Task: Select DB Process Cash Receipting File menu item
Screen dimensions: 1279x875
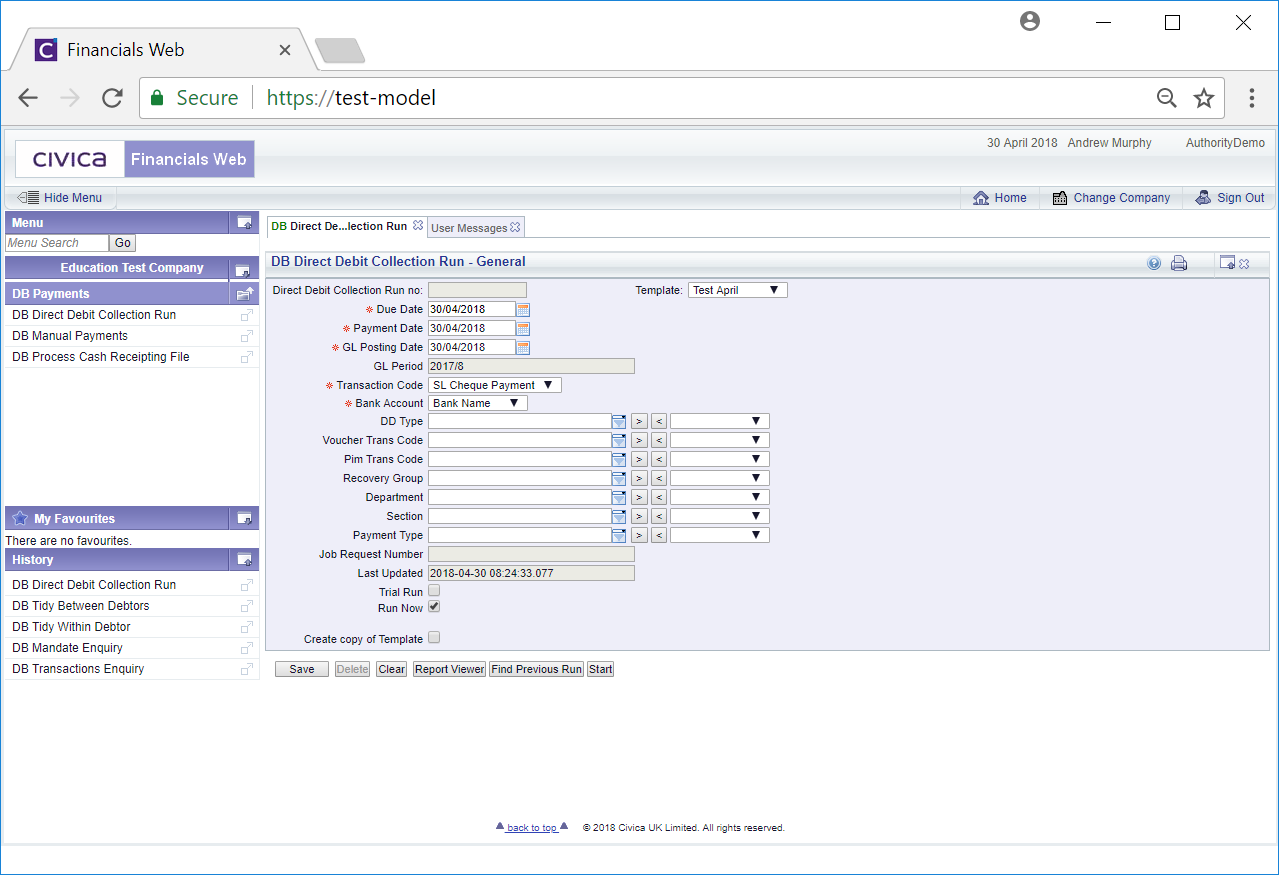Action: 101,357
